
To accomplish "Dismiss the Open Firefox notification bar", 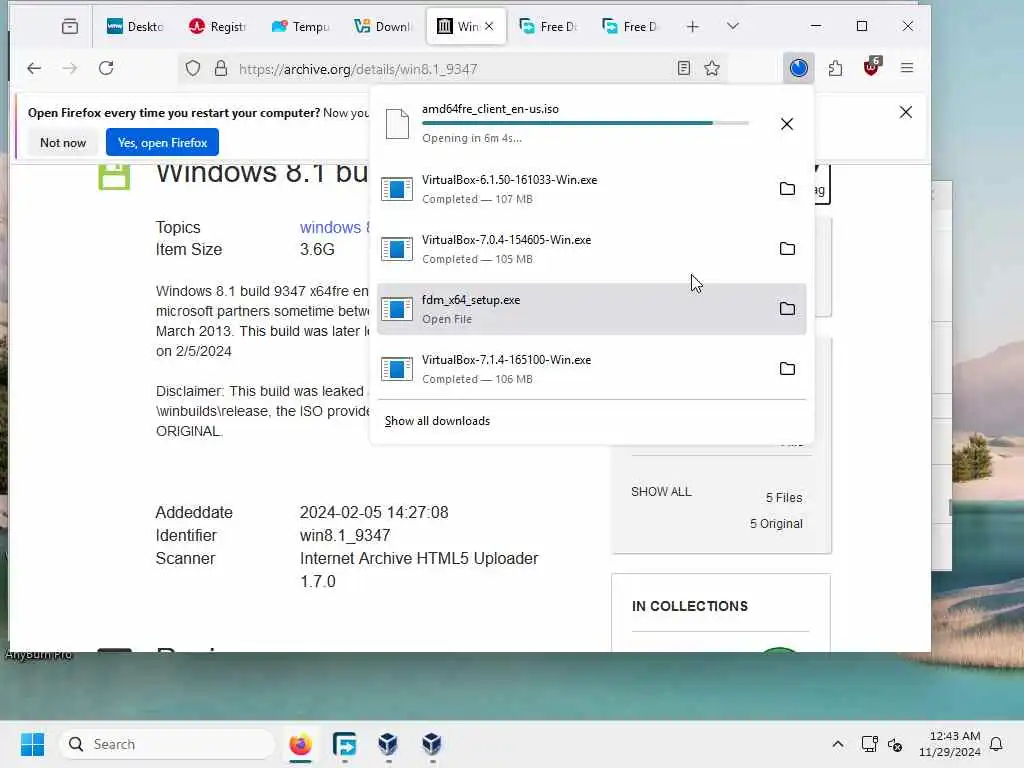I will [906, 112].
